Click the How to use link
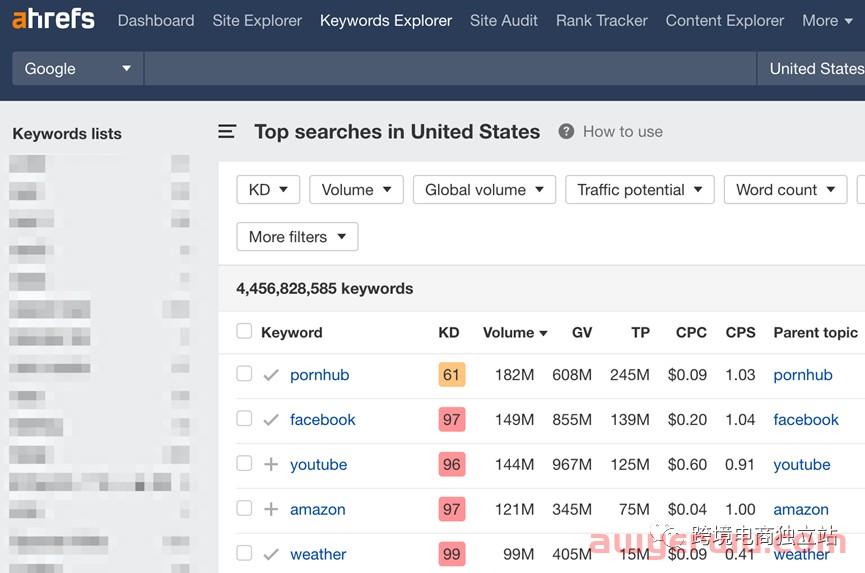Viewport: 865px width, 573px height. (623, 131)
